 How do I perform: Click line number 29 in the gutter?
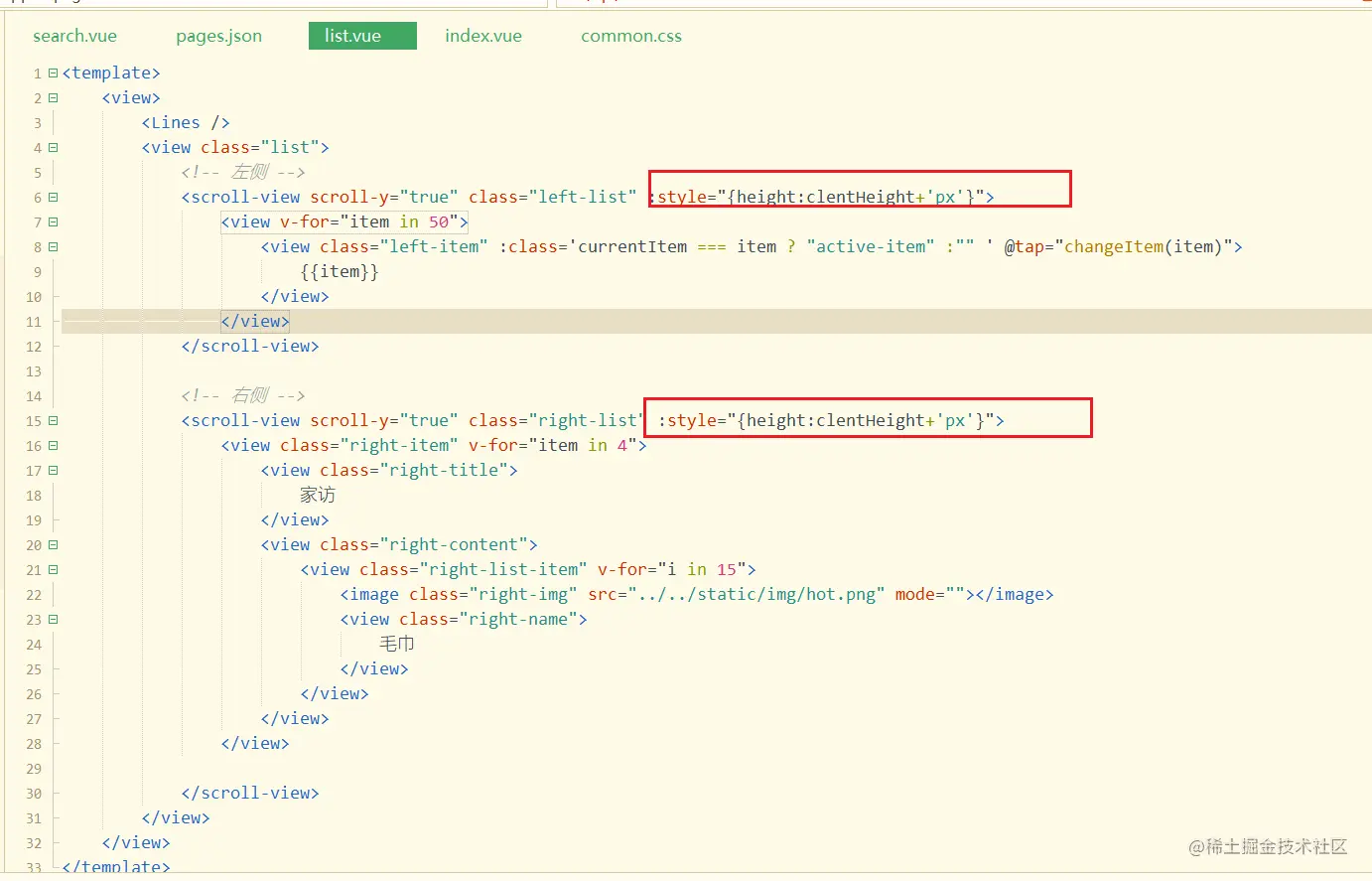34,769
